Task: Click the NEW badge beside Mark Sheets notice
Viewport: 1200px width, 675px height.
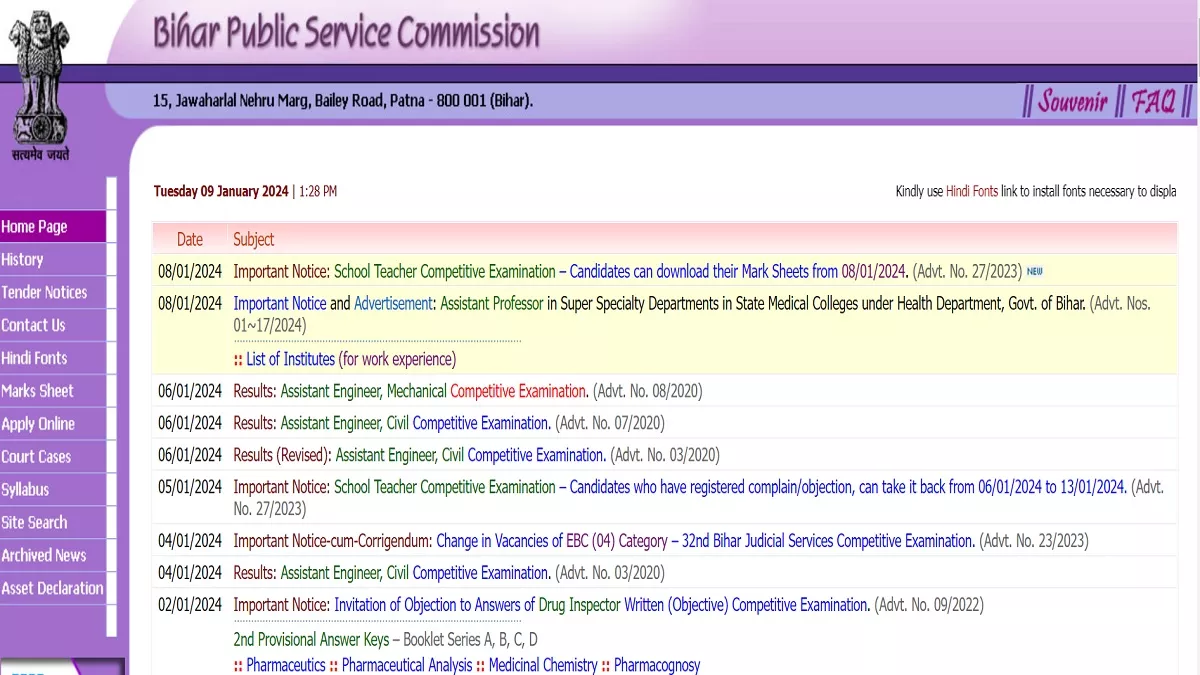Action: 1035,271
